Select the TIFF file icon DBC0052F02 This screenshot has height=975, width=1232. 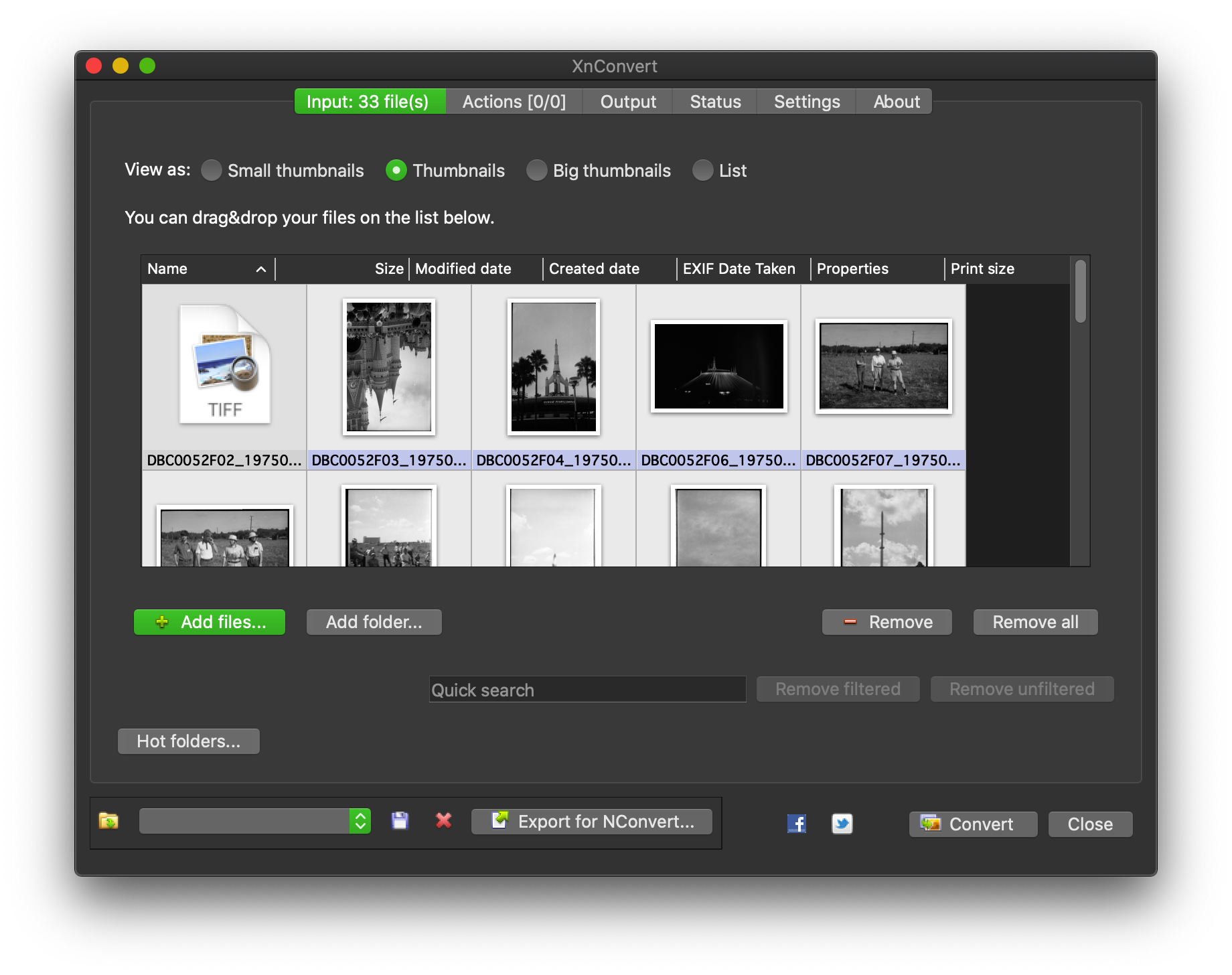(x=224, y=365)
